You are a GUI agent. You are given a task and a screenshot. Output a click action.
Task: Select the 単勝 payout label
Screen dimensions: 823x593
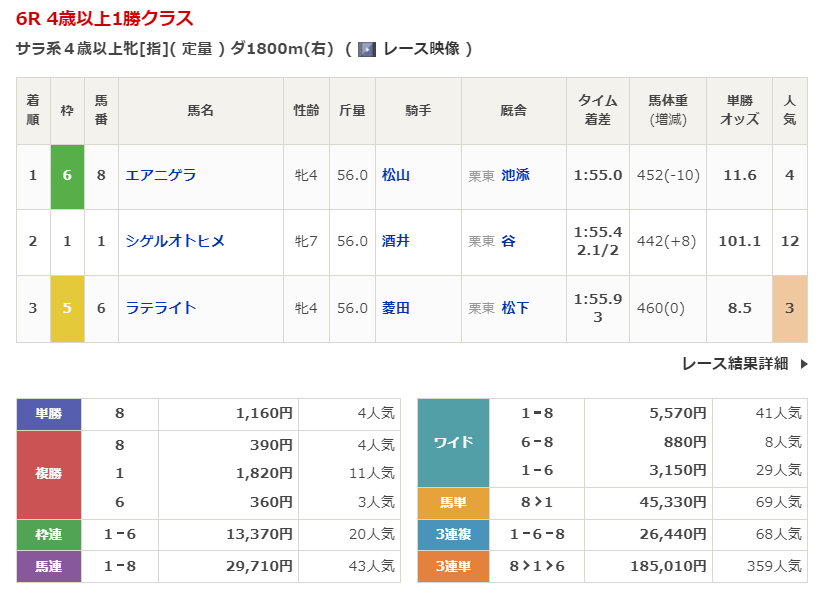pos(49,413)
